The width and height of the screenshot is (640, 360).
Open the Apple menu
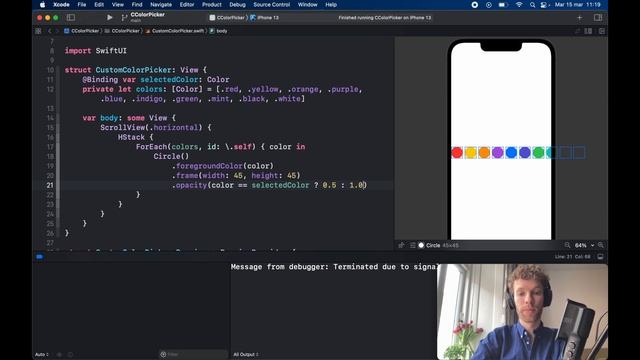coord(42,5)
